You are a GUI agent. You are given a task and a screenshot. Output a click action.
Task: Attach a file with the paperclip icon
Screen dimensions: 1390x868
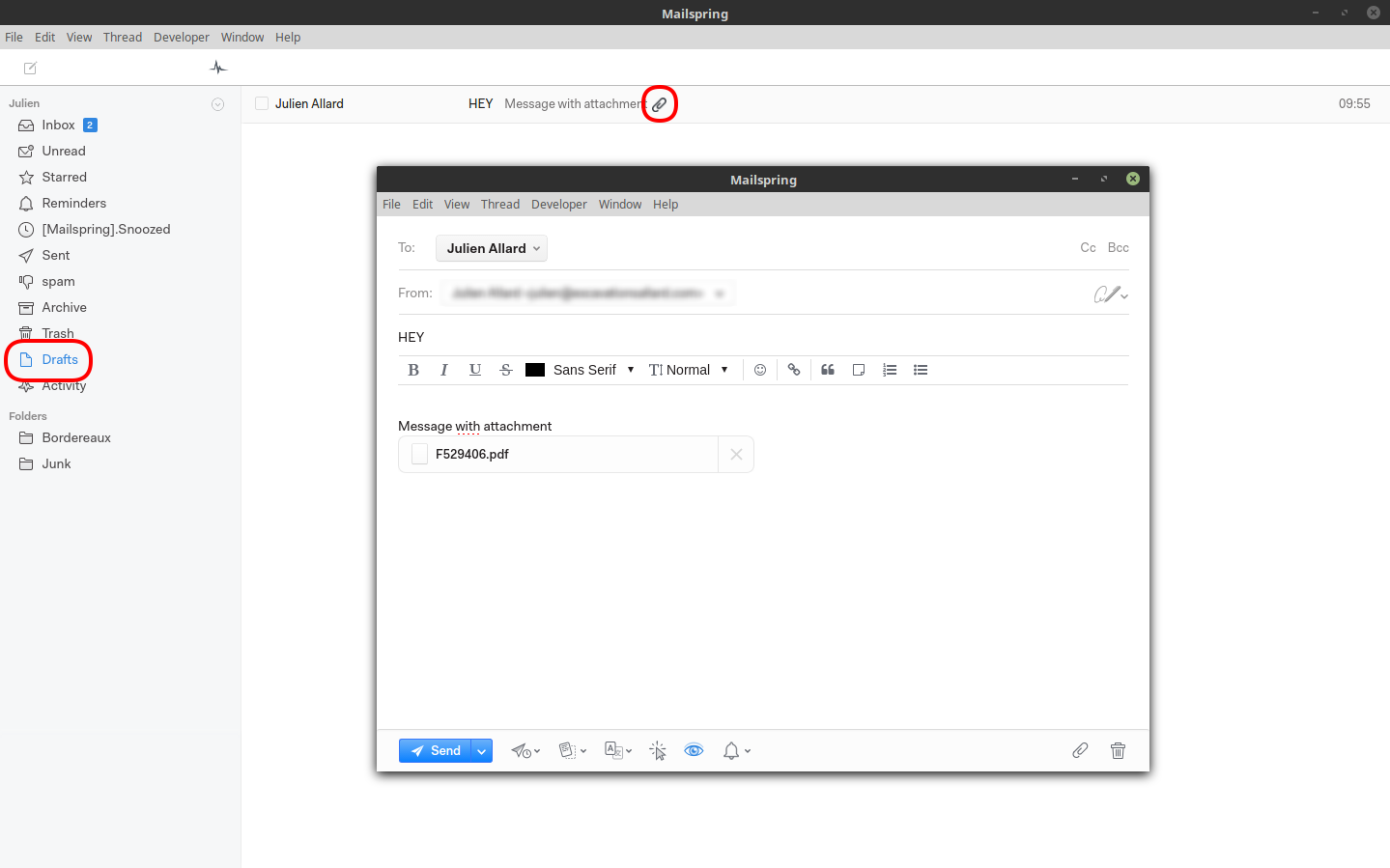click(1079, 750)
